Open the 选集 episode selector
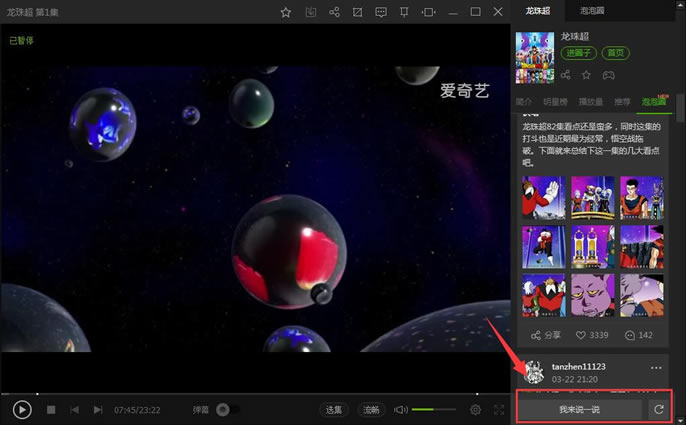This screenshot has height=425, width=686. pyautogui.click(x=334, y=410)
